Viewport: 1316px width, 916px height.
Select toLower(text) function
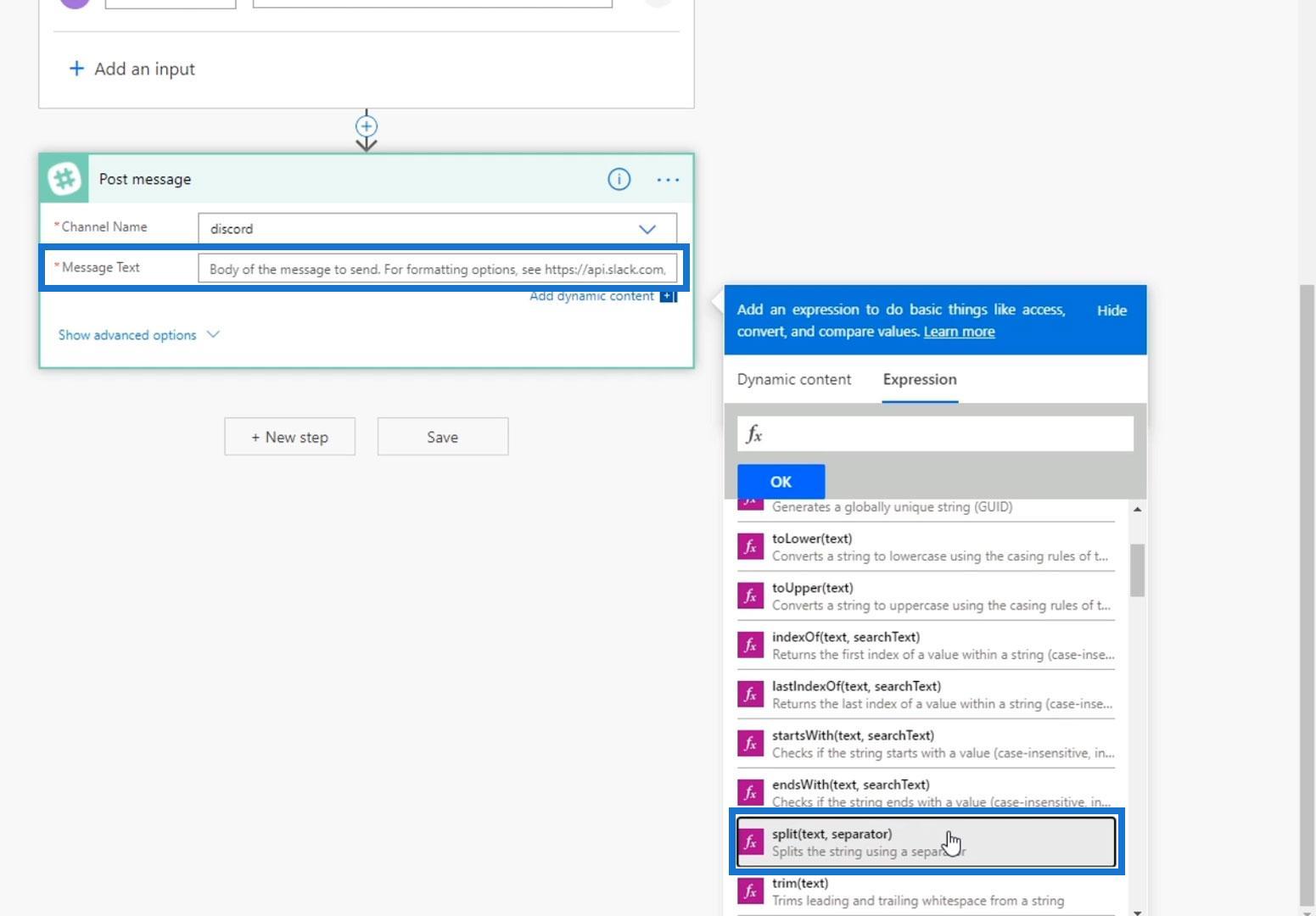click(x=926, y=547)
